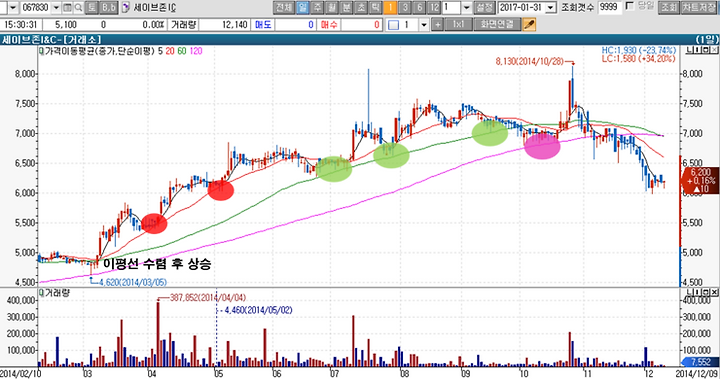Select the 1 interval button

click(x=390, y=7)
